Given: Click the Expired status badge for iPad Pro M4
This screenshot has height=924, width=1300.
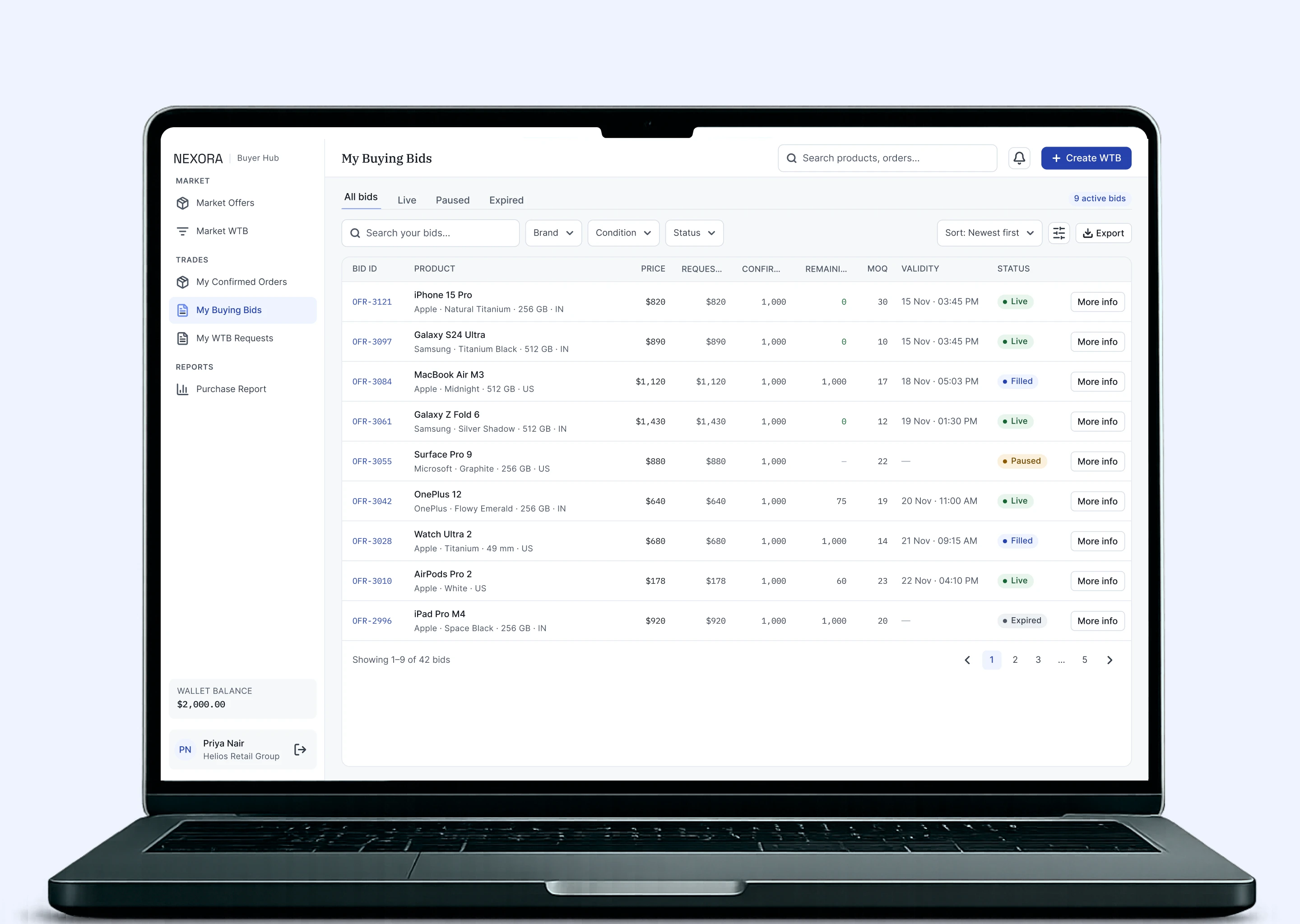Looking at the screenshot, I should pyautogui.click(x=1021, y=621).
